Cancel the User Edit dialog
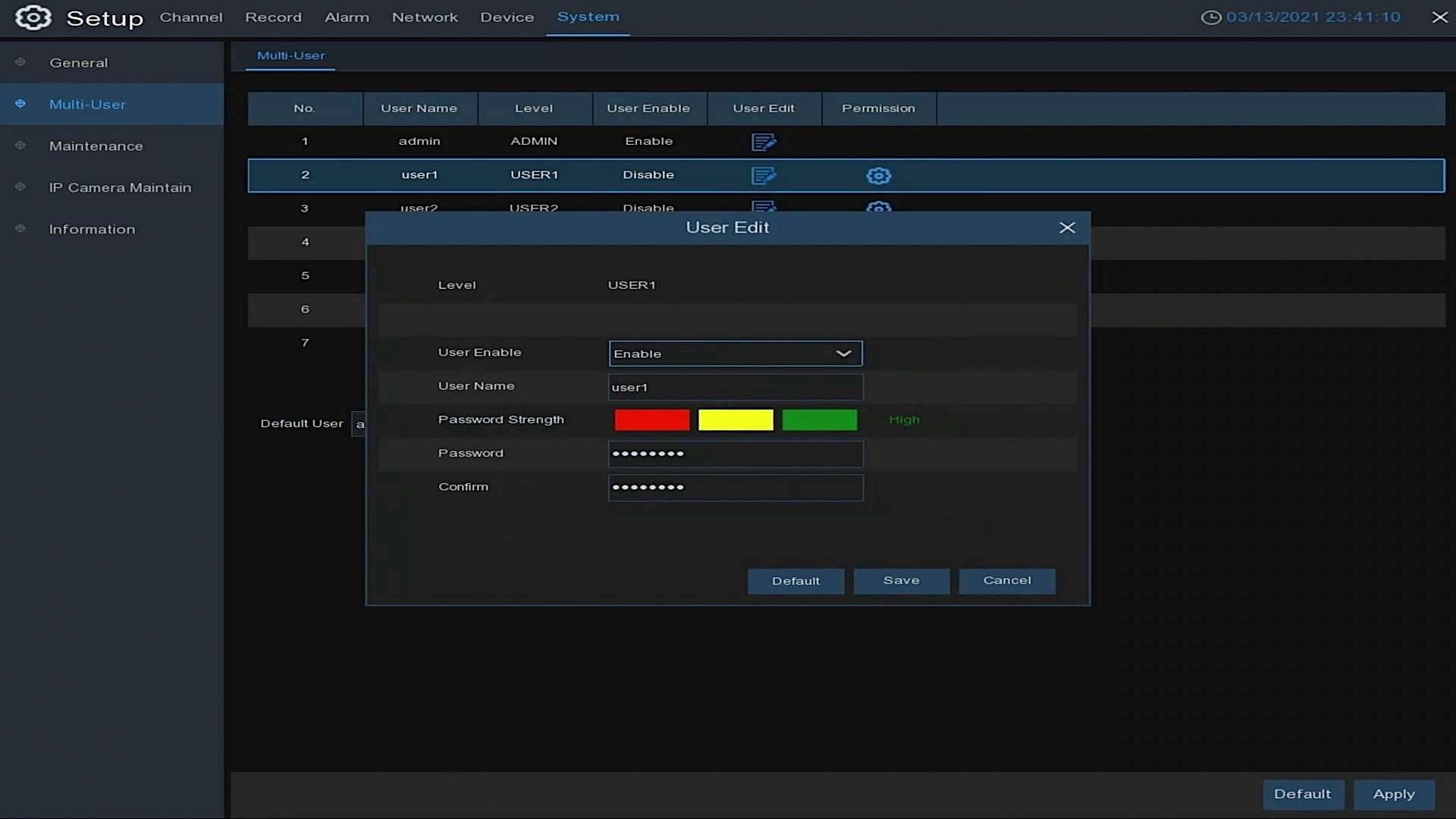The image size is (1456, 819). tap(1006, 581)
